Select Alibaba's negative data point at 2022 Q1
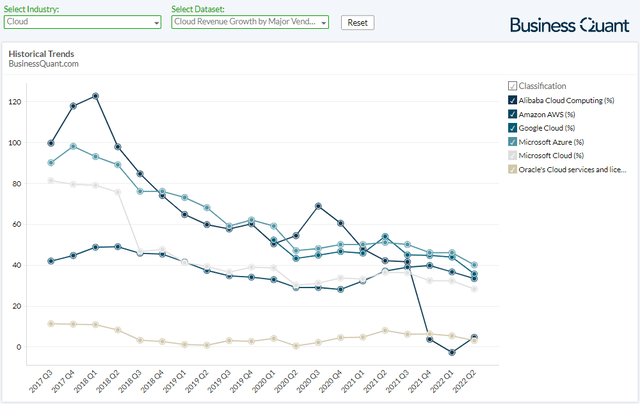The width and height of the screenshot is (640, 404). pyautogui.click(x=452, y=353)
